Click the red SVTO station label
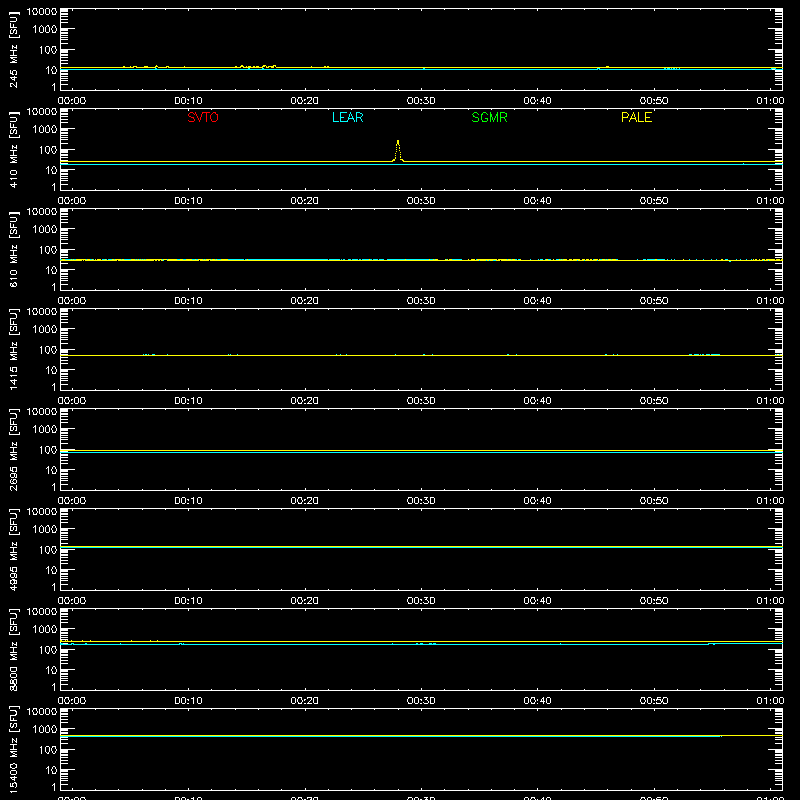 203,117
